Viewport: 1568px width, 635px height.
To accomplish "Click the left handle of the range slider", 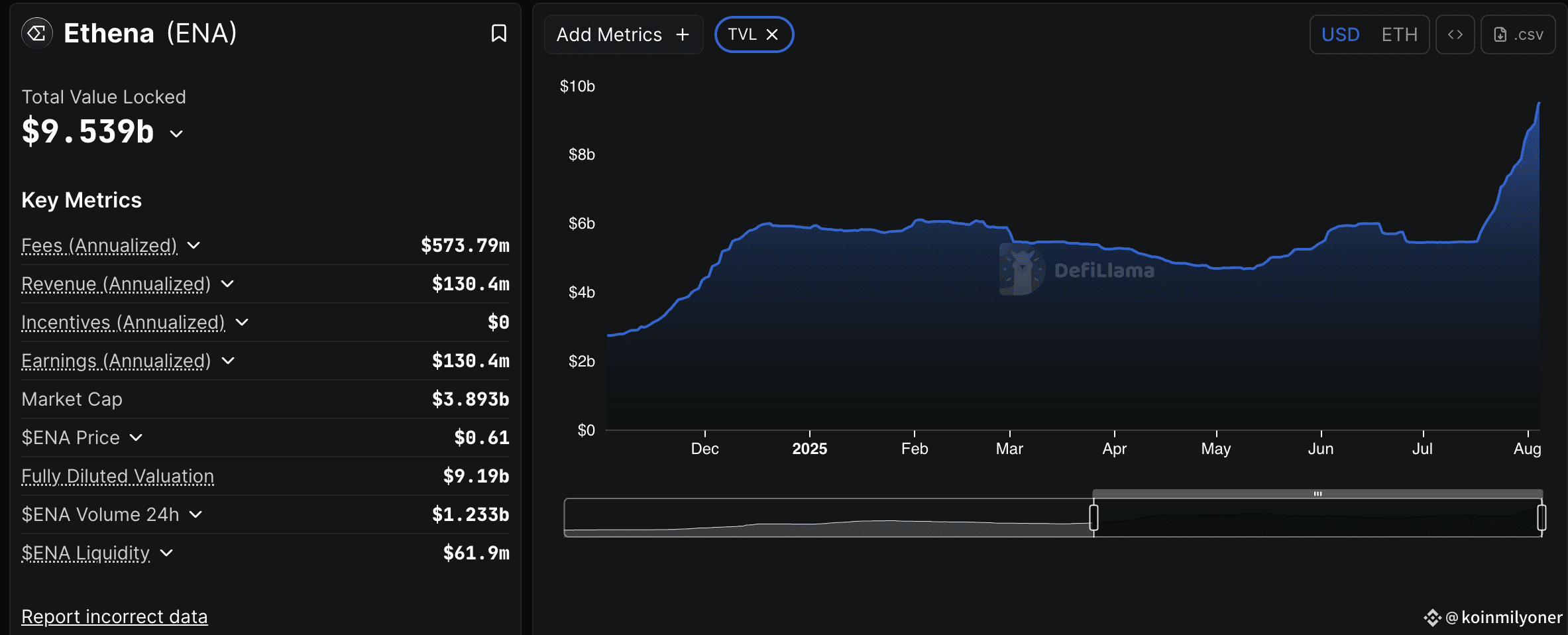I will click(1093, 518).
